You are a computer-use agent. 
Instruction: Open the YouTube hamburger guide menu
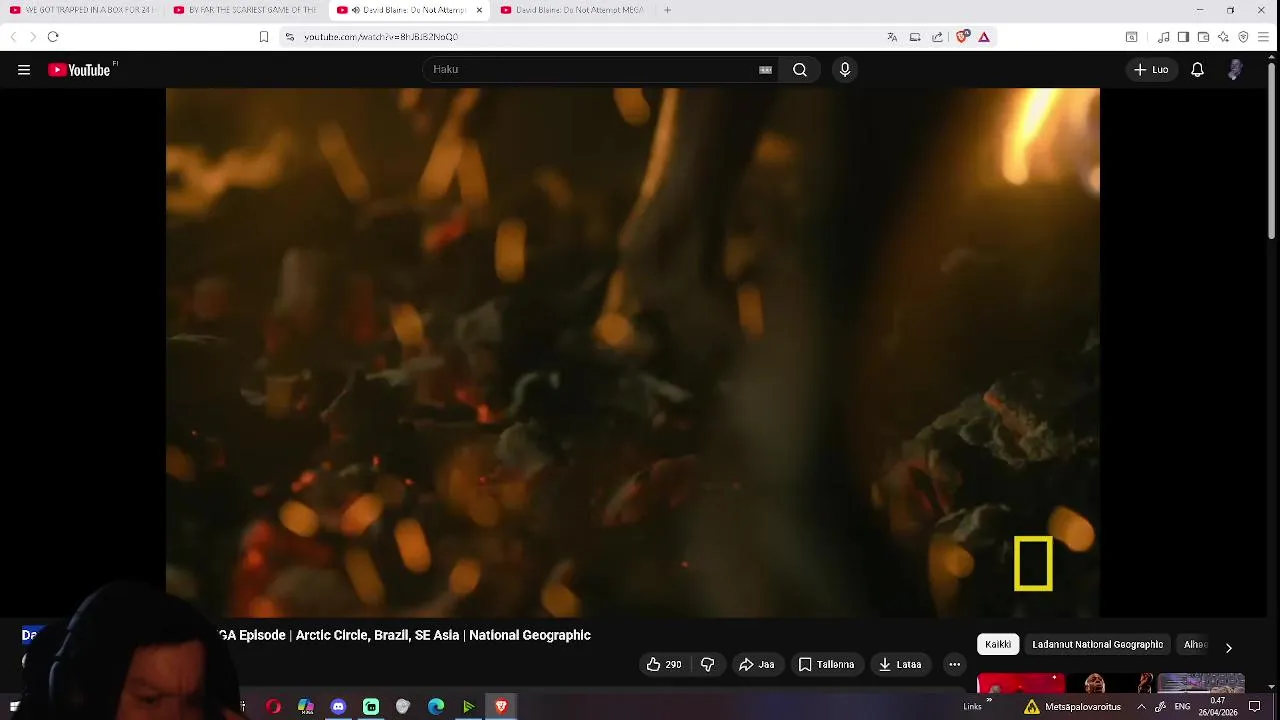pos(24,70)
